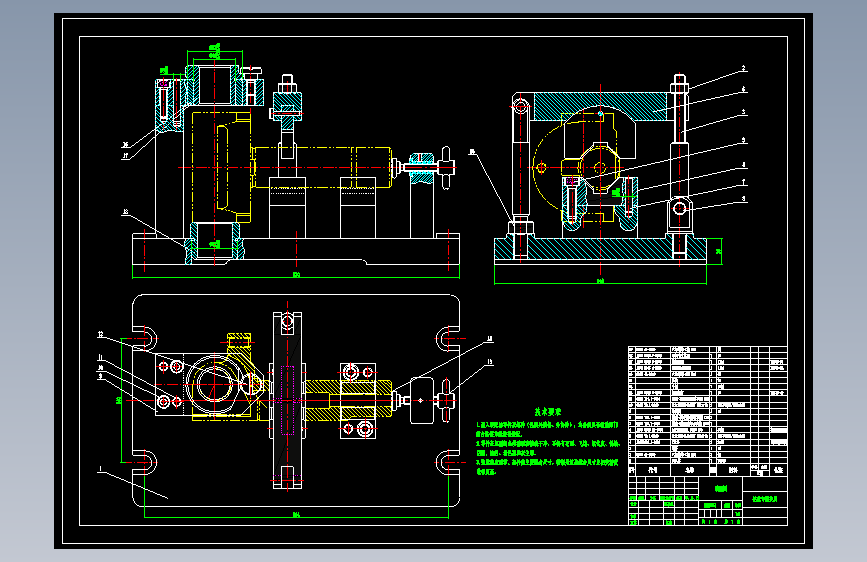Click the rounded rectangle handle block in plan view
Screen dimensions: 867x562
point(422,400)
